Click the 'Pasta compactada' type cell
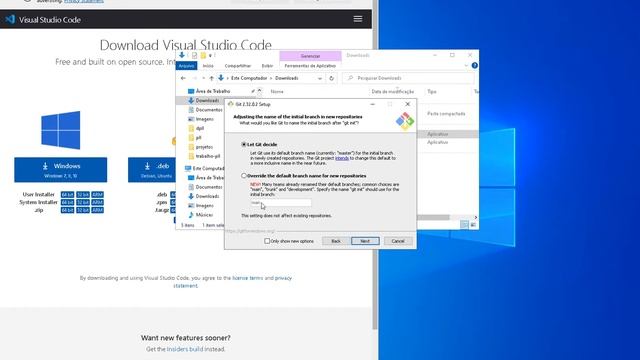 [446, 113]
